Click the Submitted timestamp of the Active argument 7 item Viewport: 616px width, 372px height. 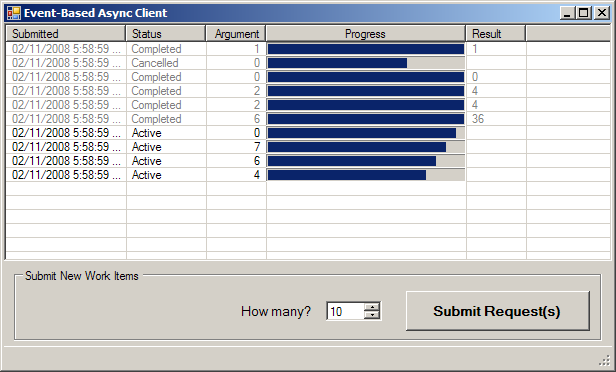point(66,147)
